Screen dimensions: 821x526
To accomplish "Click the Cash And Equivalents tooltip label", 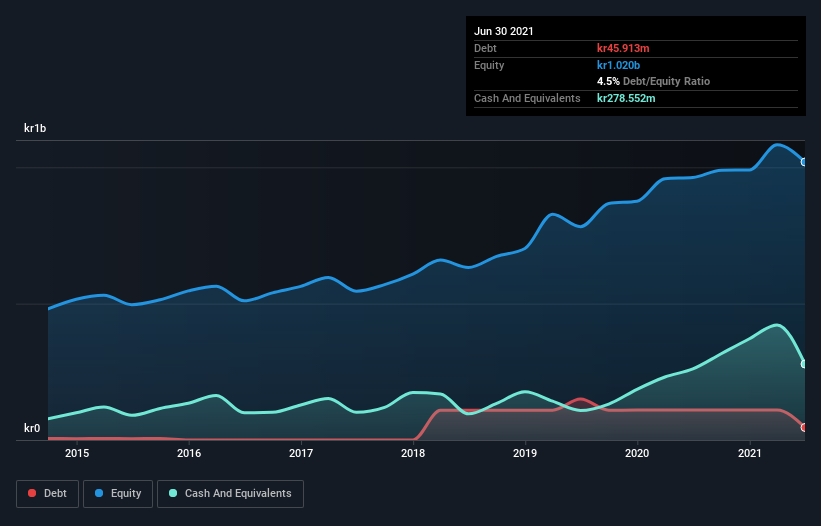I will [527, 98].
